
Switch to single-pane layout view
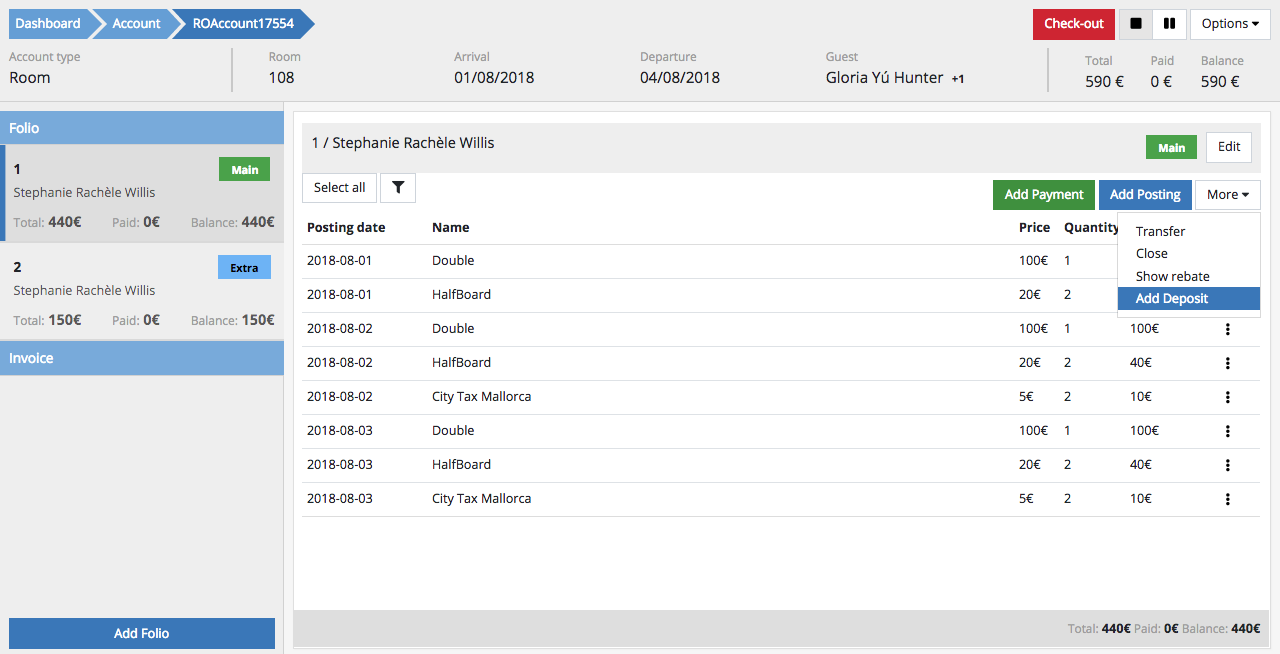point(1136,24)
